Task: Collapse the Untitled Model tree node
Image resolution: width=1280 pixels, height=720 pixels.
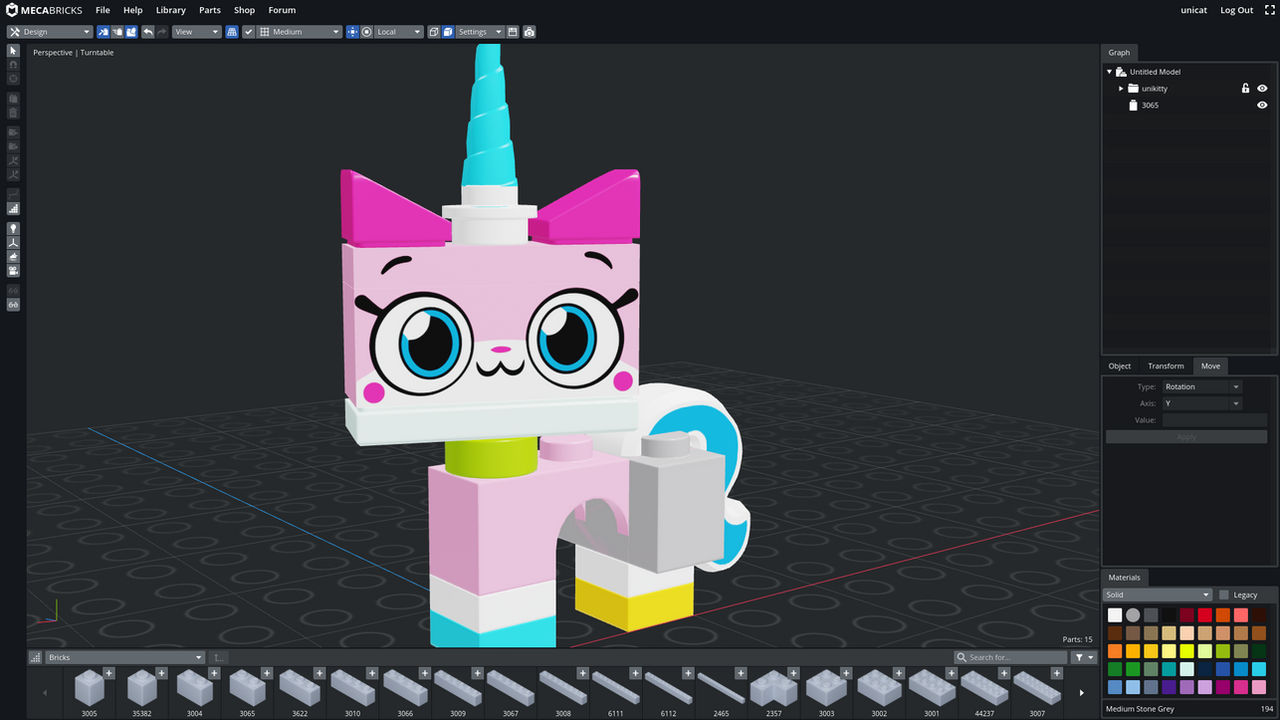Action: [x=1109, y=72]
